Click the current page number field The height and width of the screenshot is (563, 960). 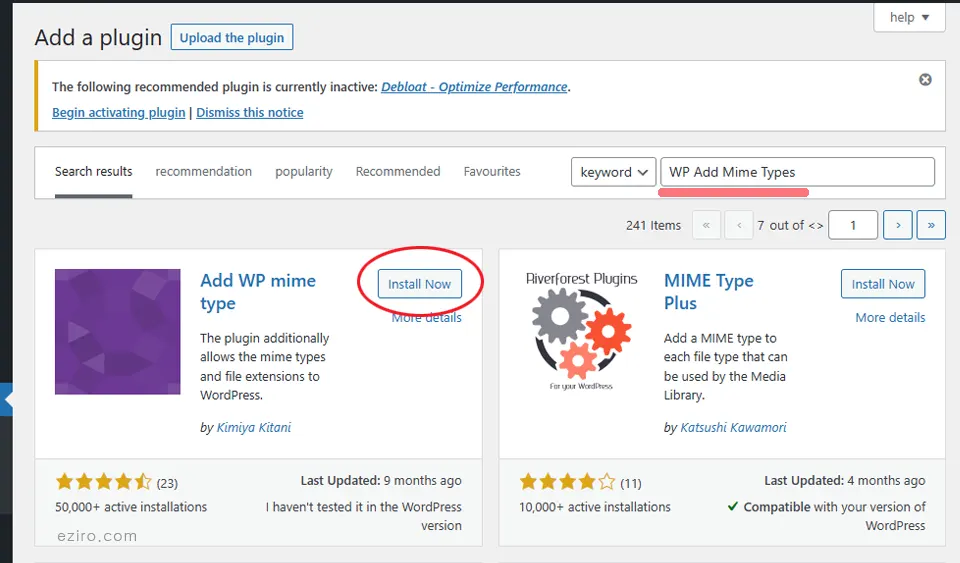853,225
